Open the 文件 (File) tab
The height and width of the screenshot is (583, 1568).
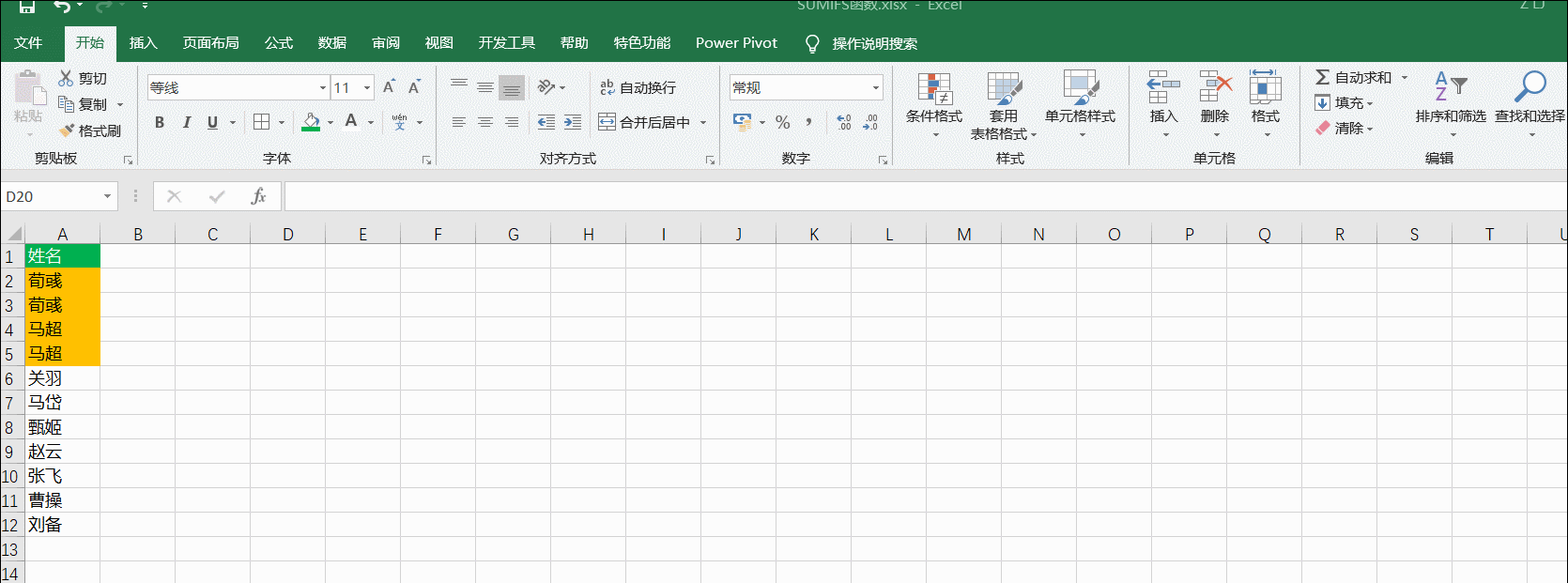click(28, 43)
